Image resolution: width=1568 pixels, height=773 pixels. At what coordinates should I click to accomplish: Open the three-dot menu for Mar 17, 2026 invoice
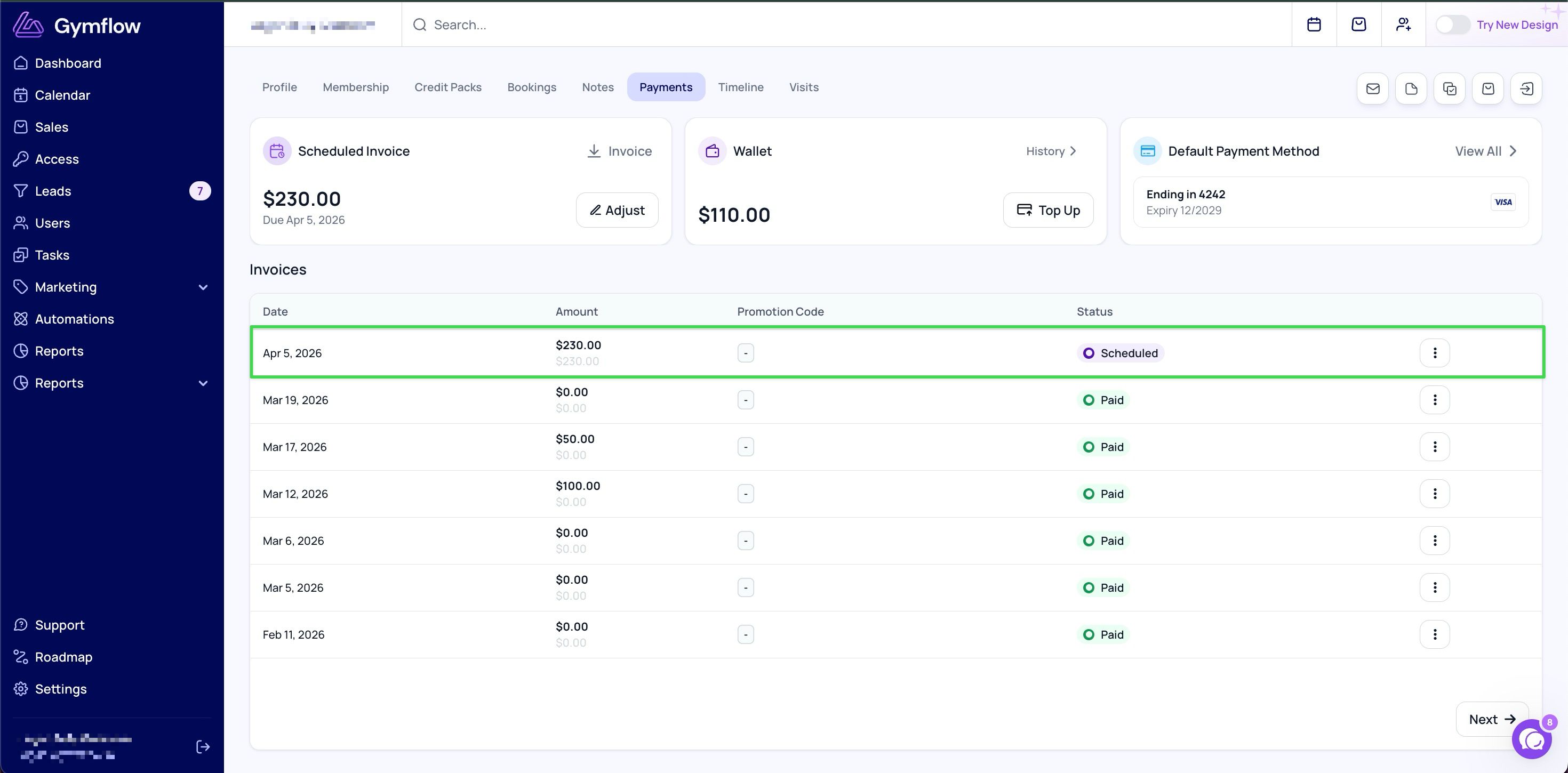1435,447
